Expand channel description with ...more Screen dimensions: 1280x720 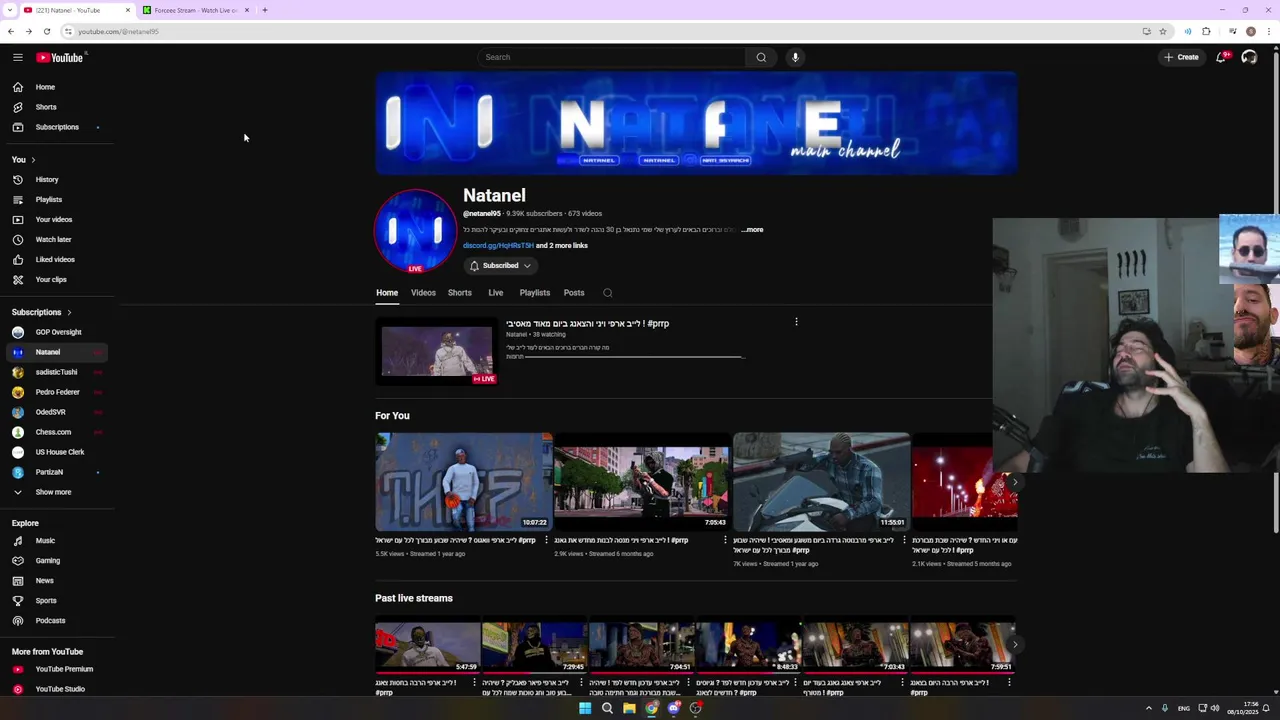click(752, 230)
